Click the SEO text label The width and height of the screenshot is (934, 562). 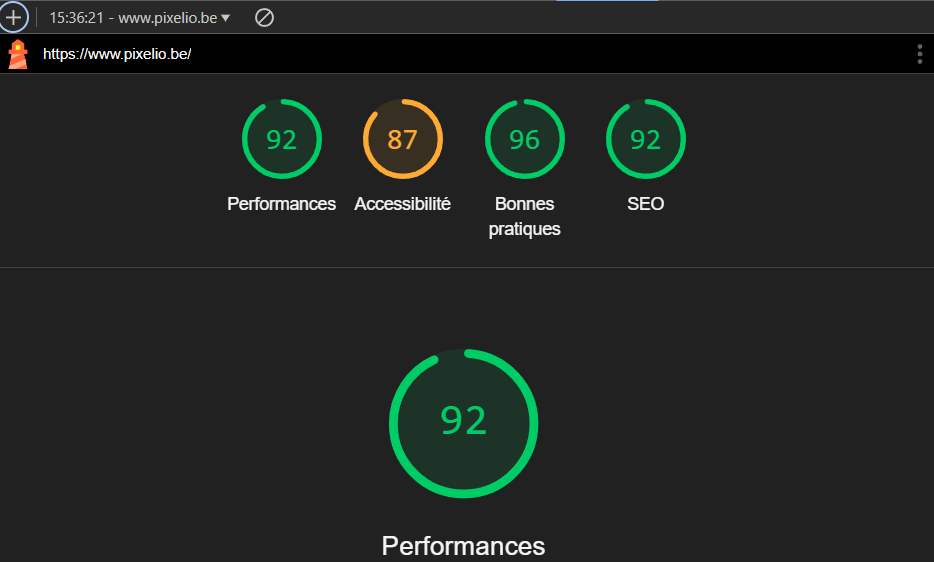tap(645, 204)
